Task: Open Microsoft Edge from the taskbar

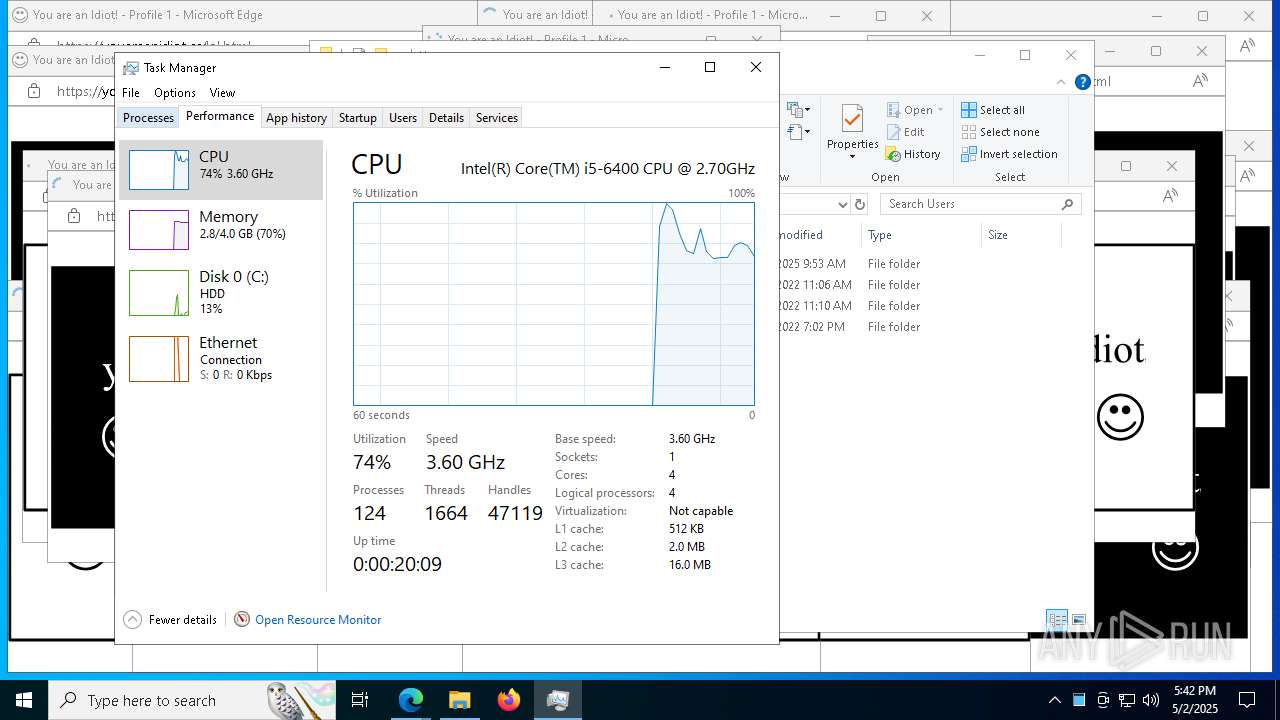Action: point(411,700)
